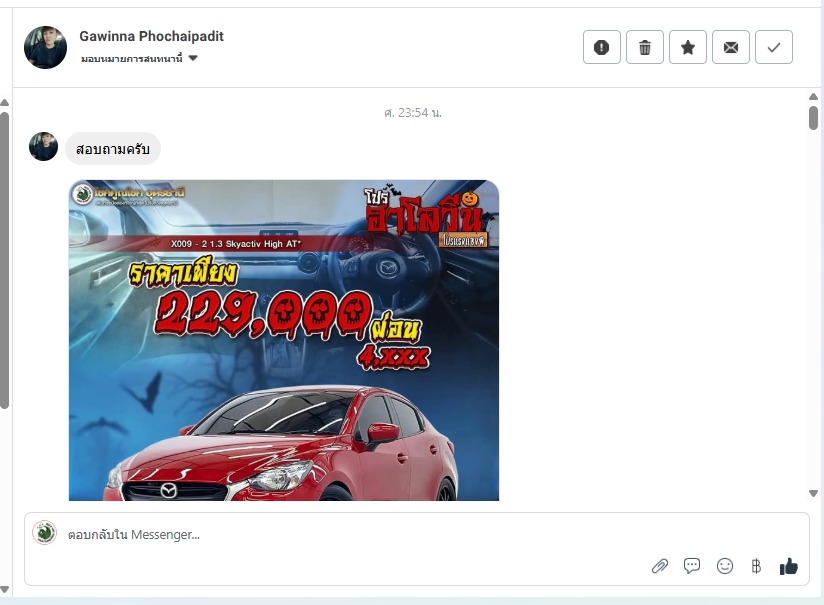Mark conversation done with checkmark icon

774,47
